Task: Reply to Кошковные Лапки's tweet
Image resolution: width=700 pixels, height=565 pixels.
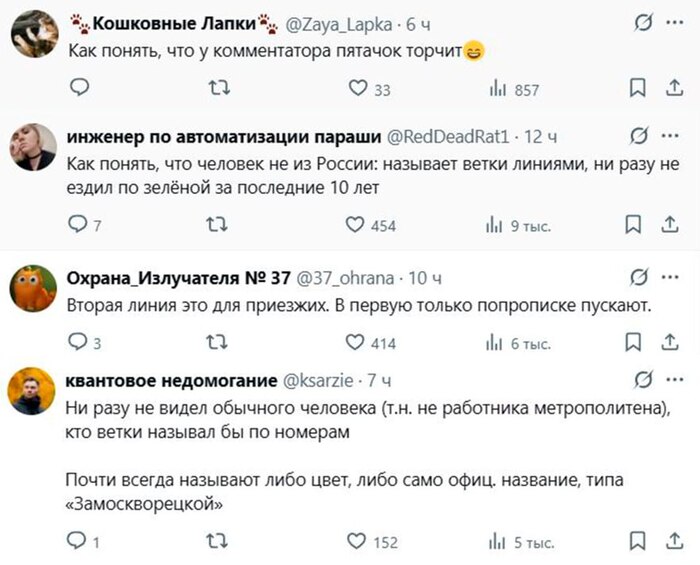Action: coord(80,90)
